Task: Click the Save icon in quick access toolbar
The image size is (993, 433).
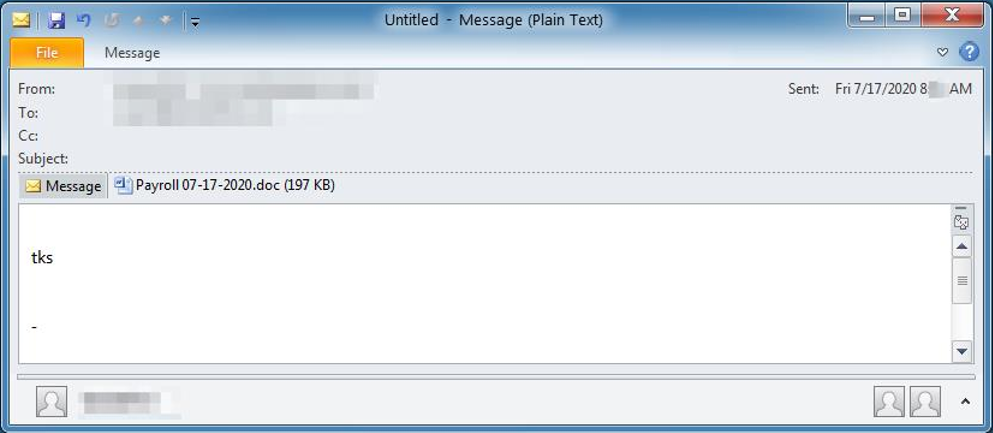Action: point(57,20)
